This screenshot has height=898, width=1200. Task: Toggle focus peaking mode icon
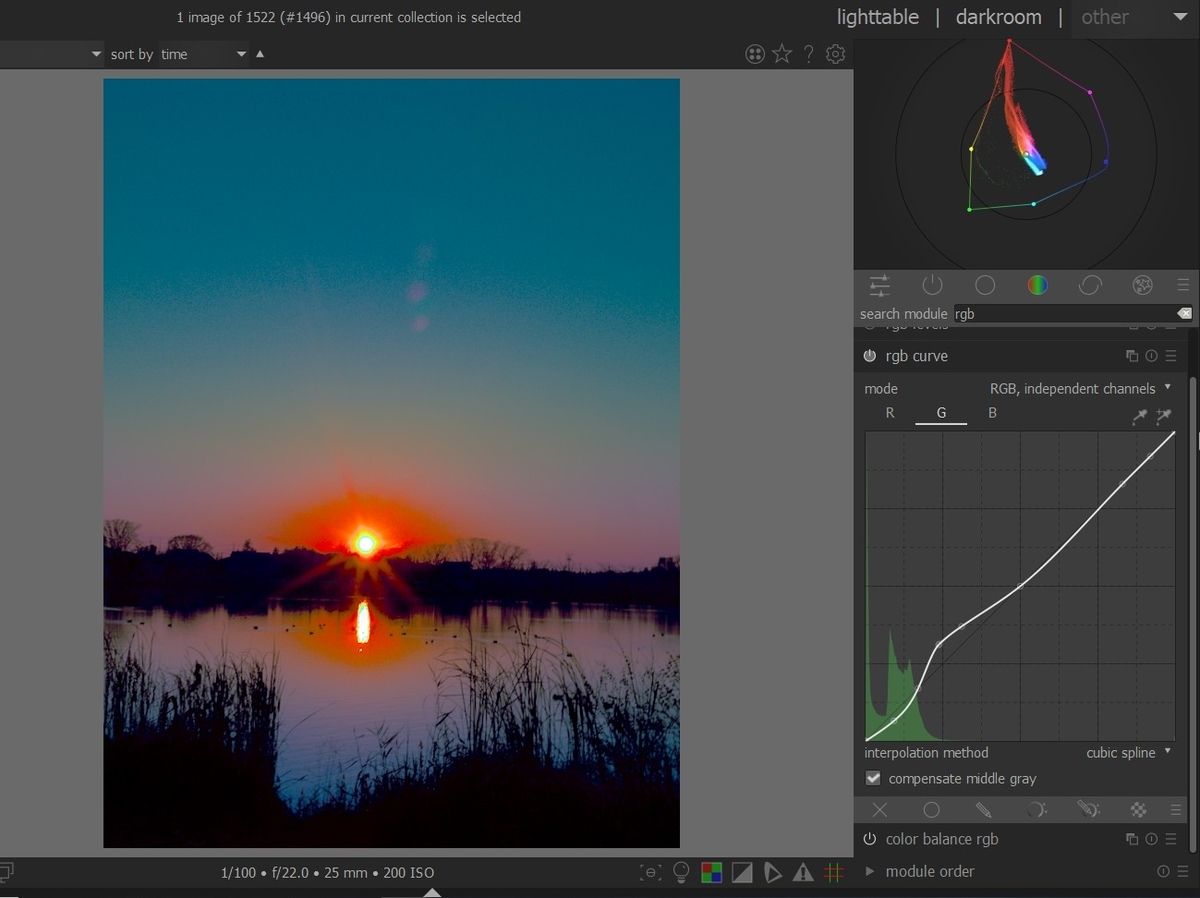pyautogui.click(x=651, y=873)
